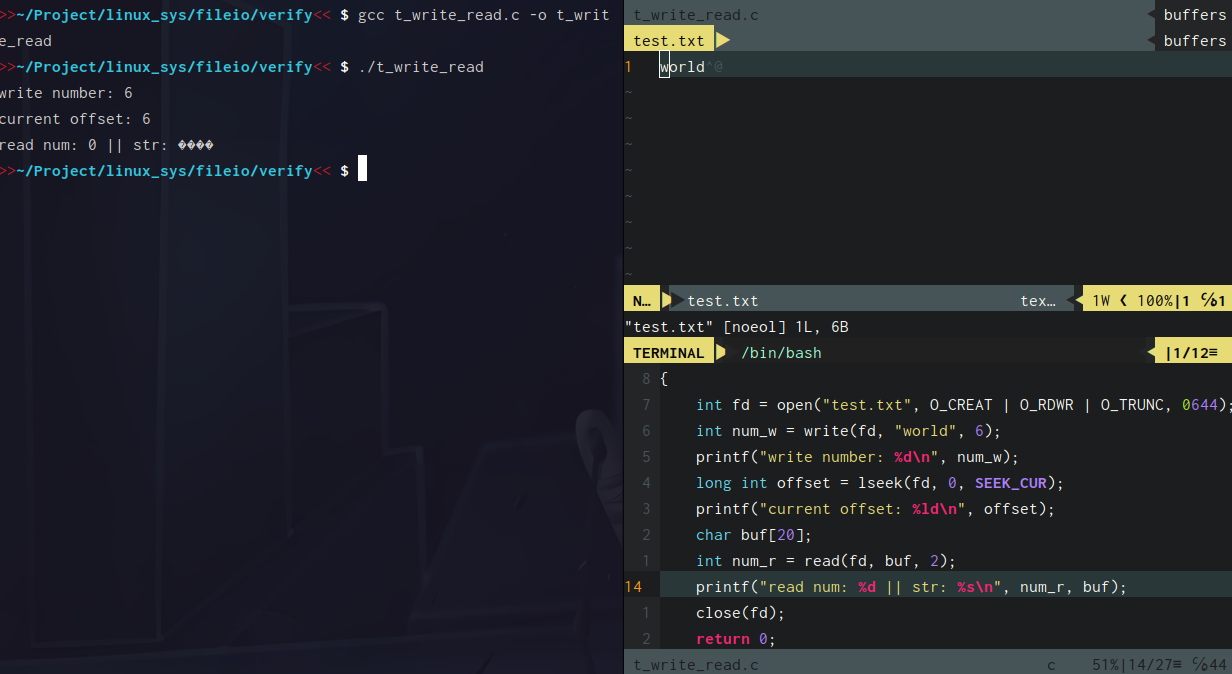Toggle the TERMINAL segment in the statusline
The image size is (1232, 674).
point(667,351)
